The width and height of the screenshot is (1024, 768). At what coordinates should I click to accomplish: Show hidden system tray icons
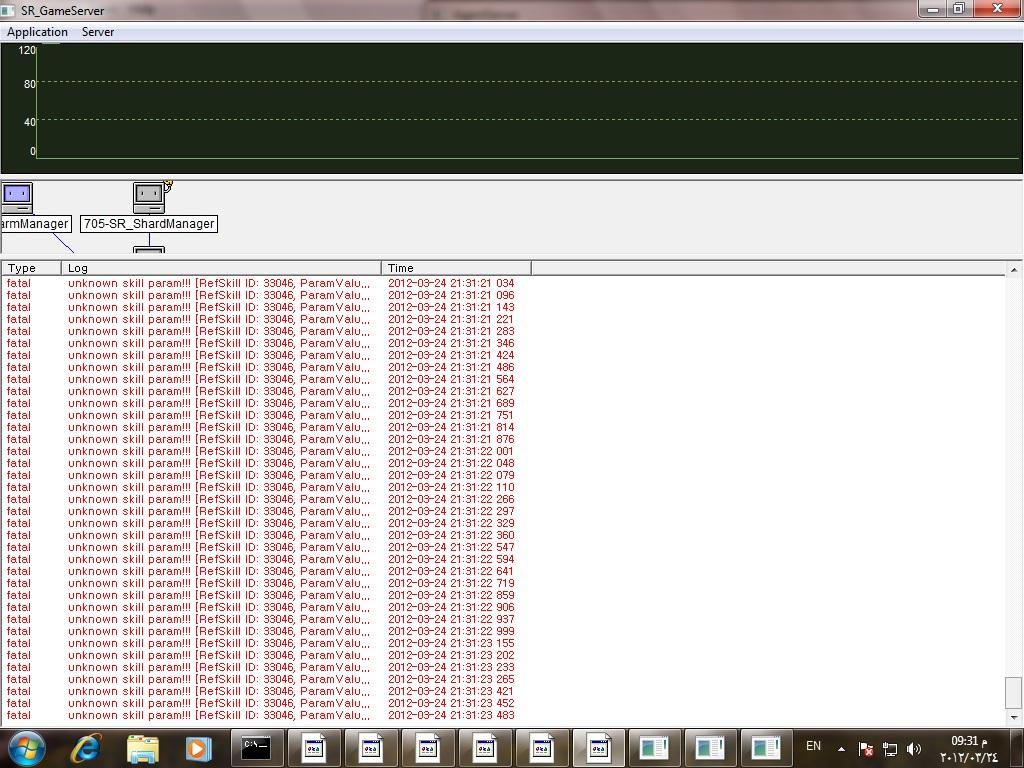point(840,748)
